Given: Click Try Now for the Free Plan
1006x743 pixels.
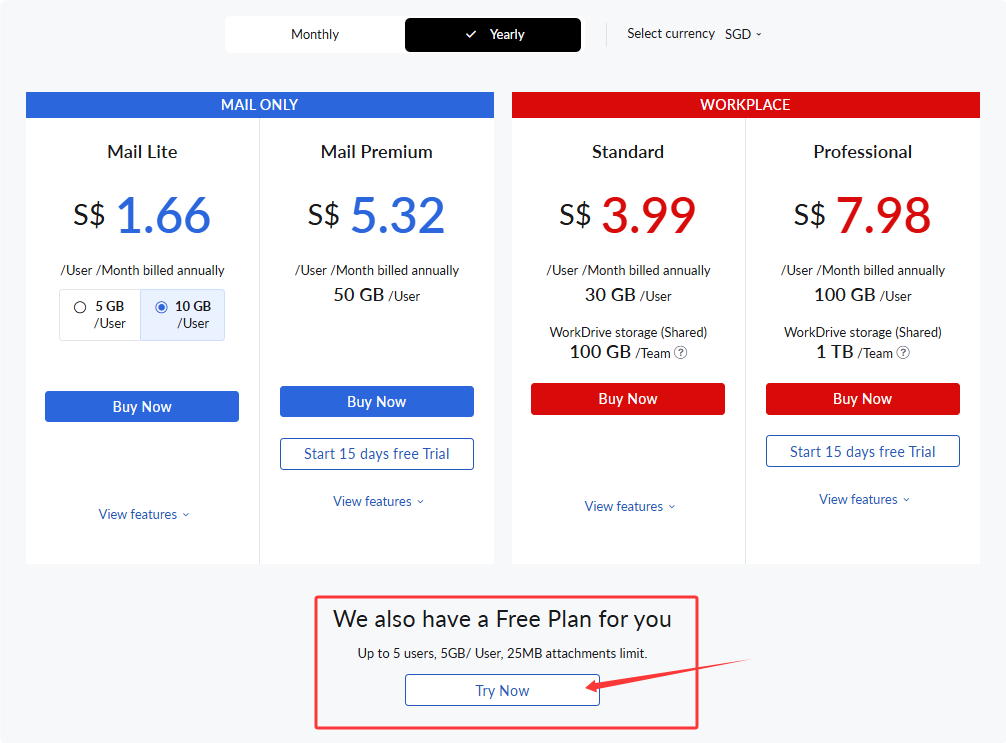Looking at the screenshot, I should (x=502, y=690).
